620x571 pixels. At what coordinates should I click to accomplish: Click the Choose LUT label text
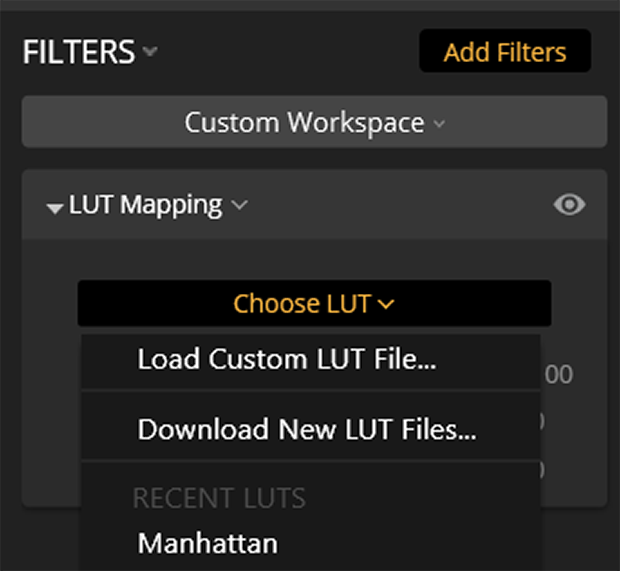point(302,304)
